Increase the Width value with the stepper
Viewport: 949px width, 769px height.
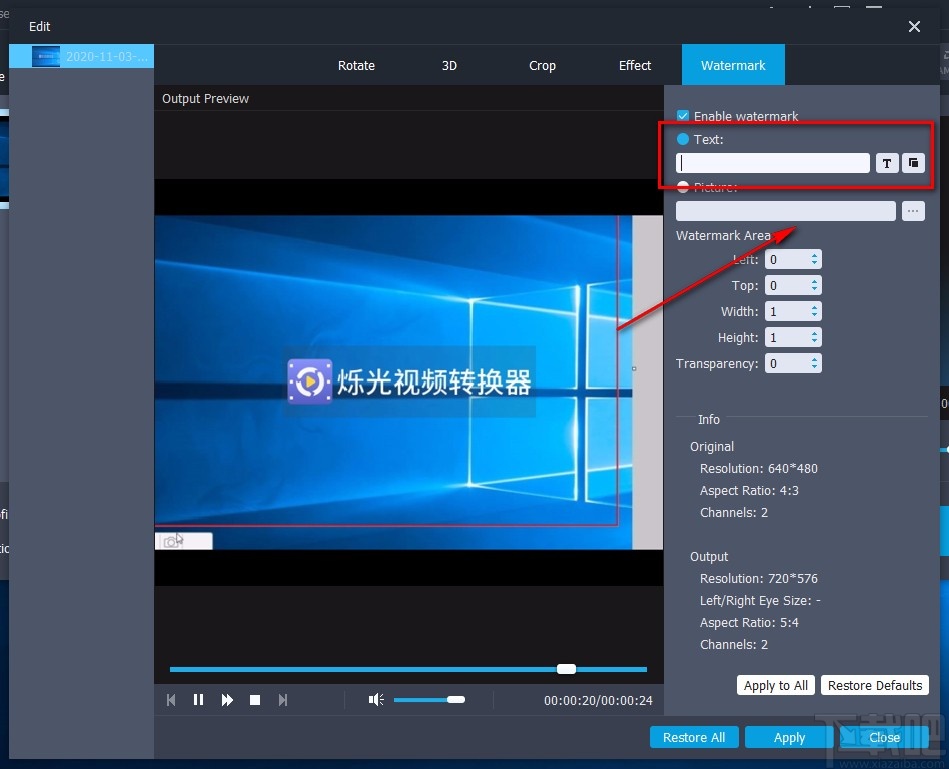pyautogui.click(x=812, y=307)
